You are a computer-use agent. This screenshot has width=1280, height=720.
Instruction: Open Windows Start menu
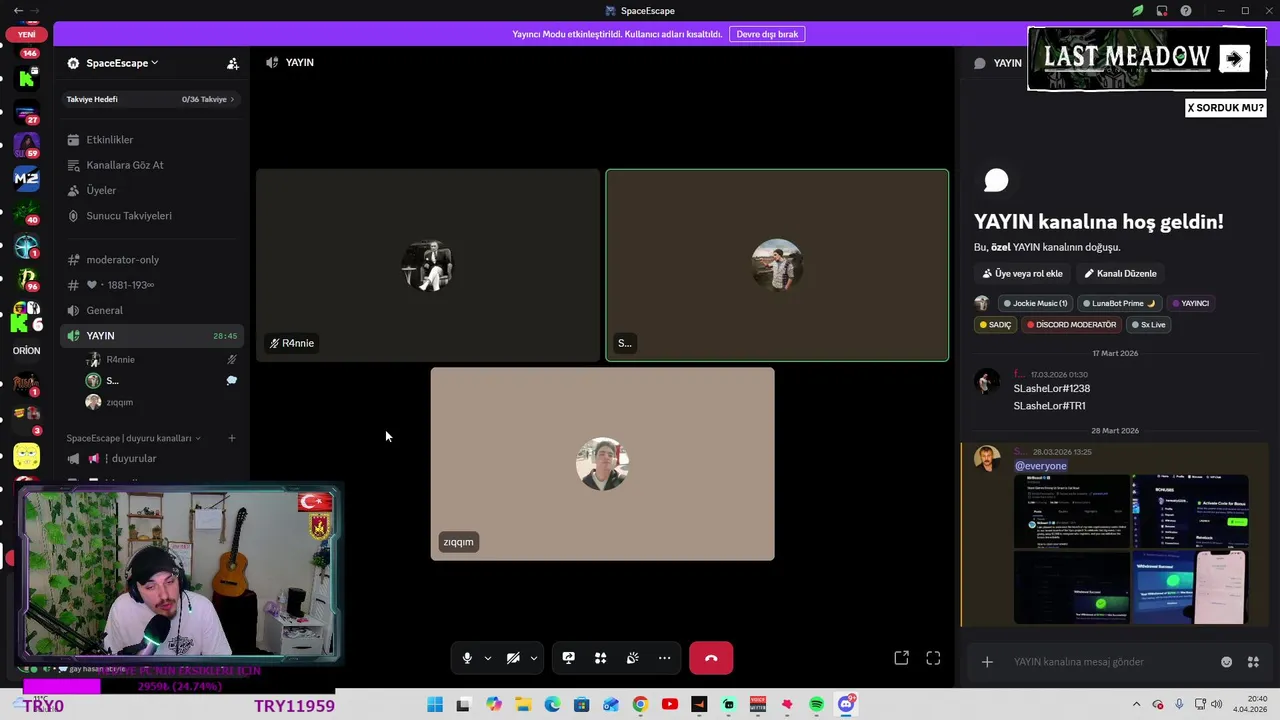[x=435, y=705]
